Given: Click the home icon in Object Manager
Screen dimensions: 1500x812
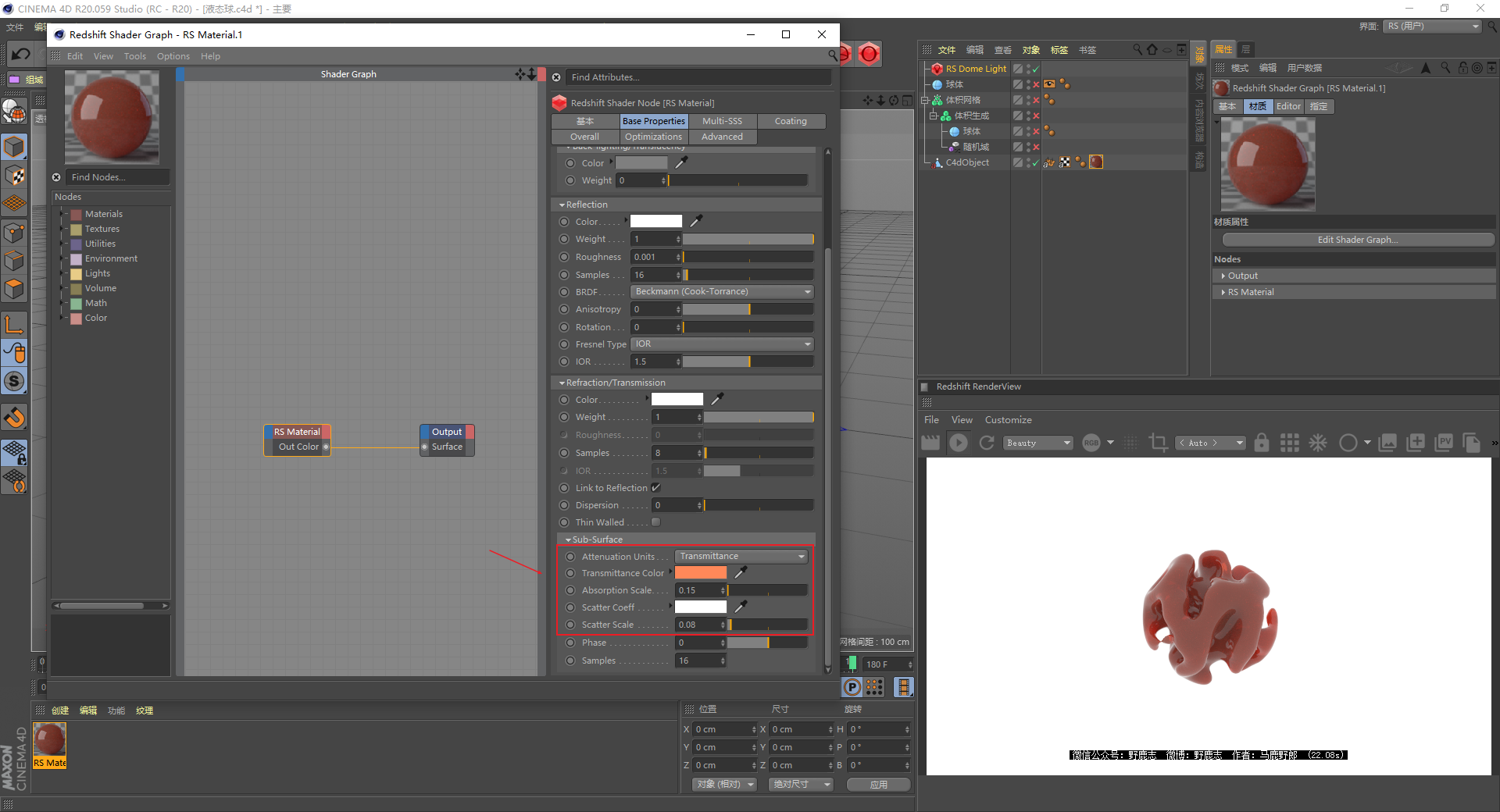Looking at the screenshot, I should 1152,49.
